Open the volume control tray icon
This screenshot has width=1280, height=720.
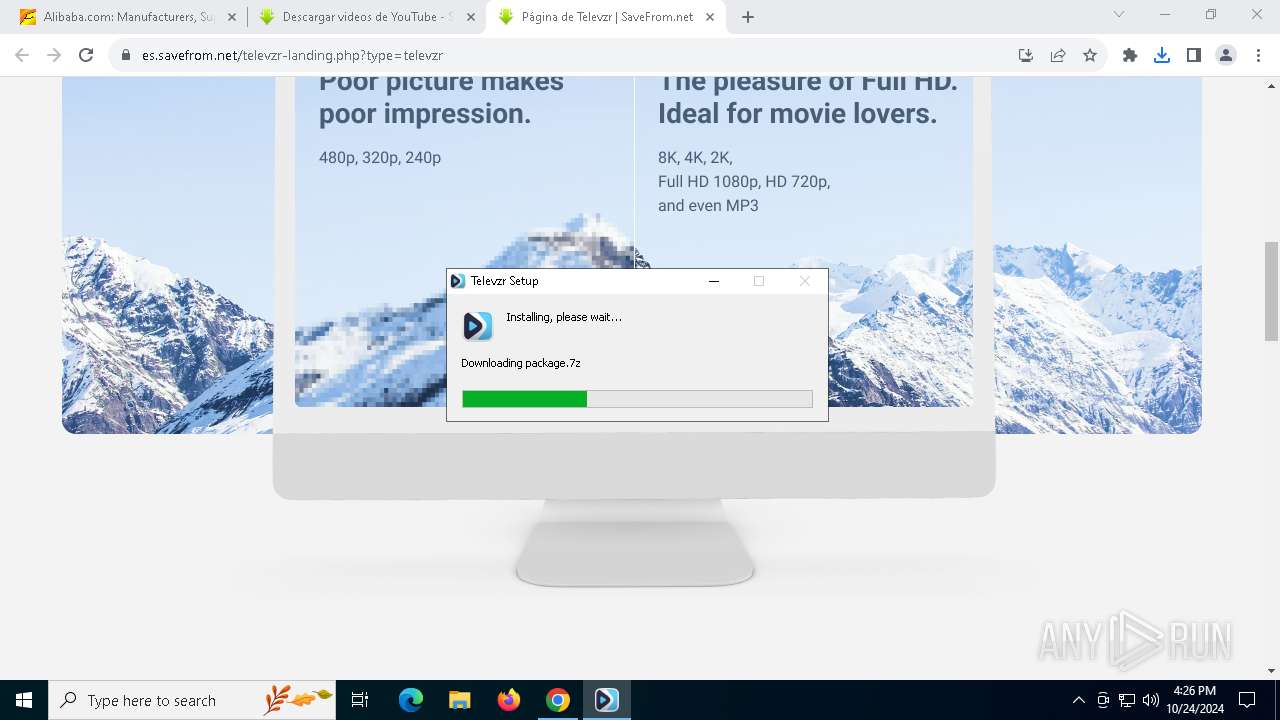point(1151,700)
